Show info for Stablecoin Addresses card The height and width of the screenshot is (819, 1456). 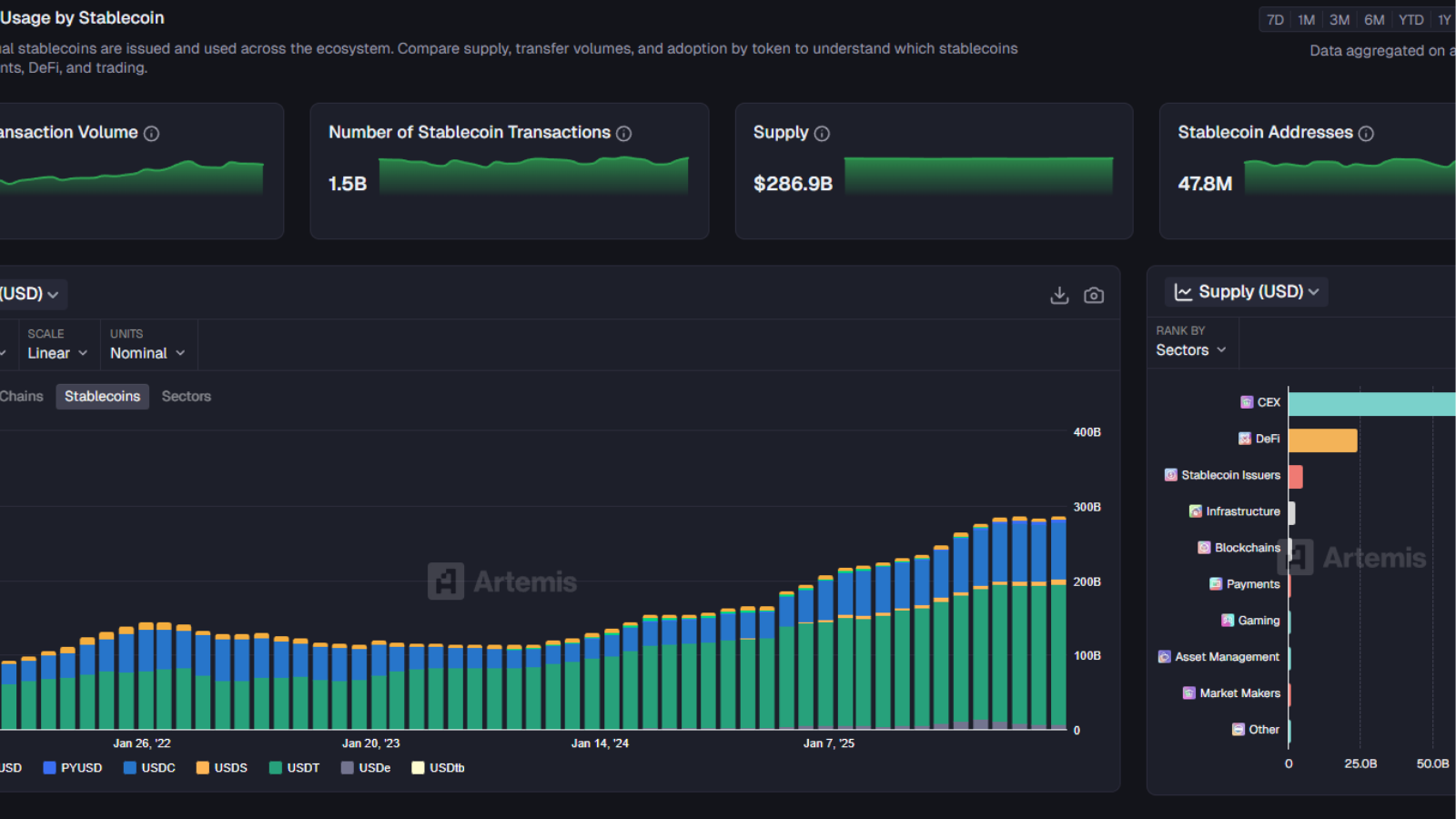click(x=1366, y=134)
